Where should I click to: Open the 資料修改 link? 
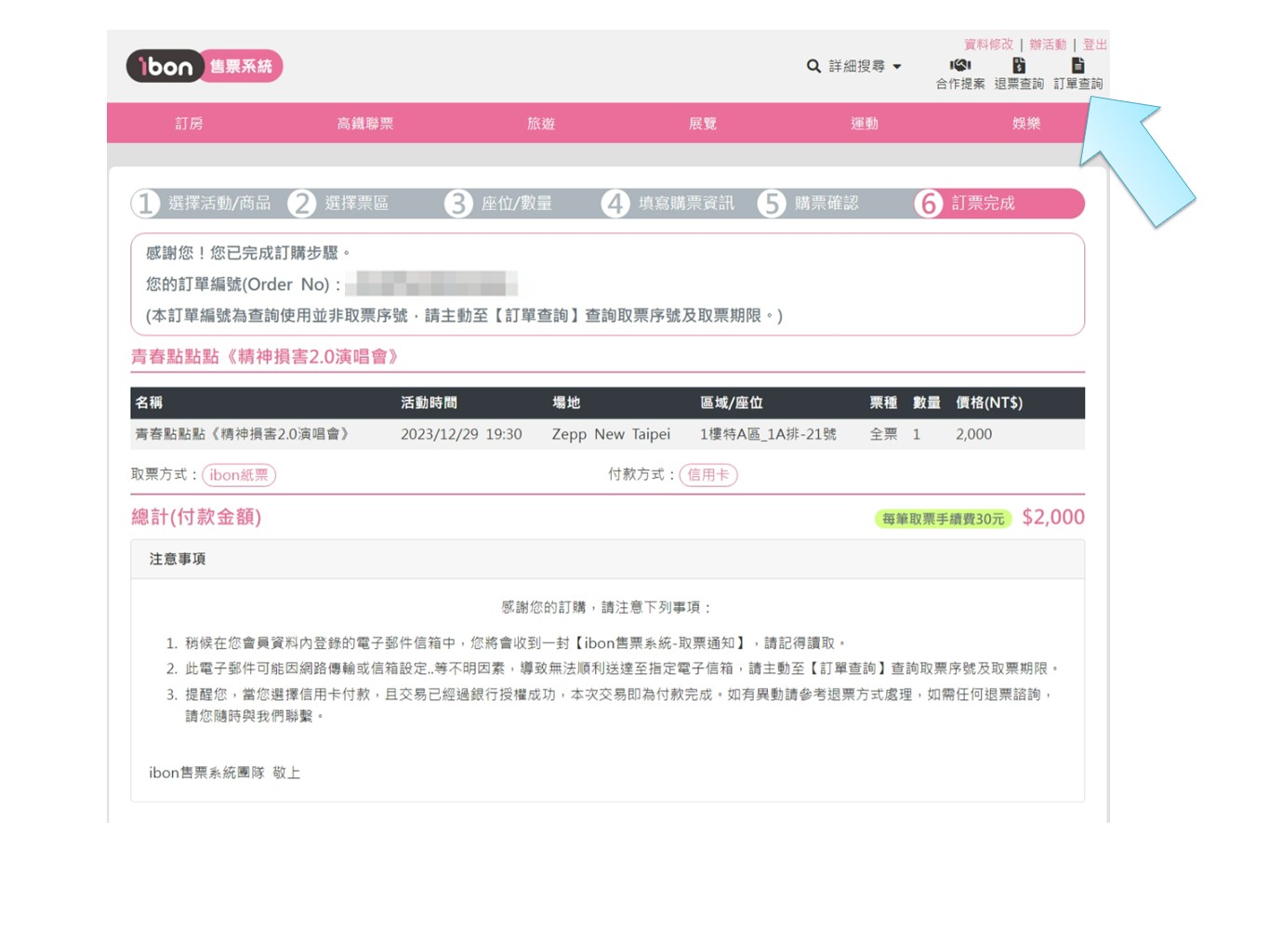click(x=988, y=44)
